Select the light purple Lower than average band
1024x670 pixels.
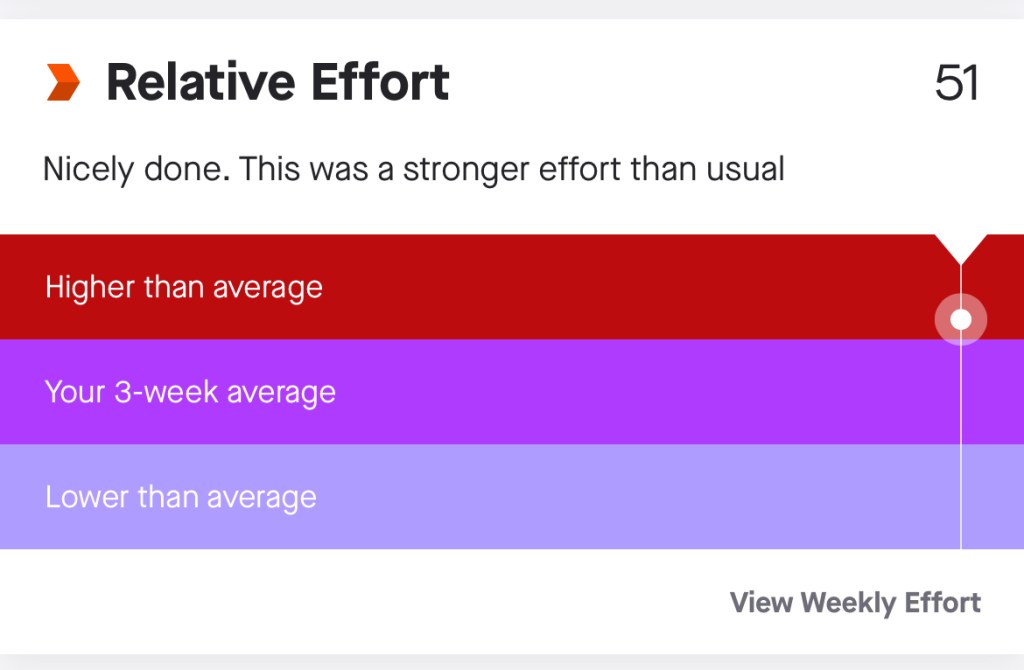click(600, 497)
